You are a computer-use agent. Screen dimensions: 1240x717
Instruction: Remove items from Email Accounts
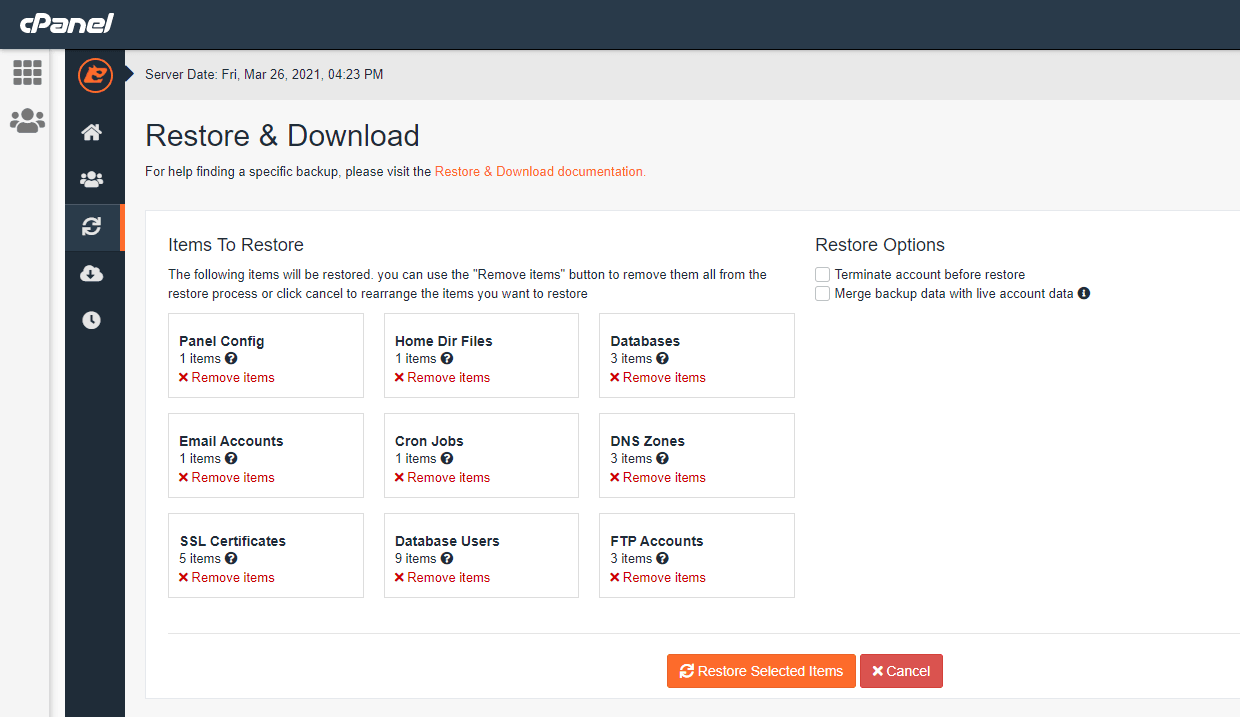pos(227,478)
